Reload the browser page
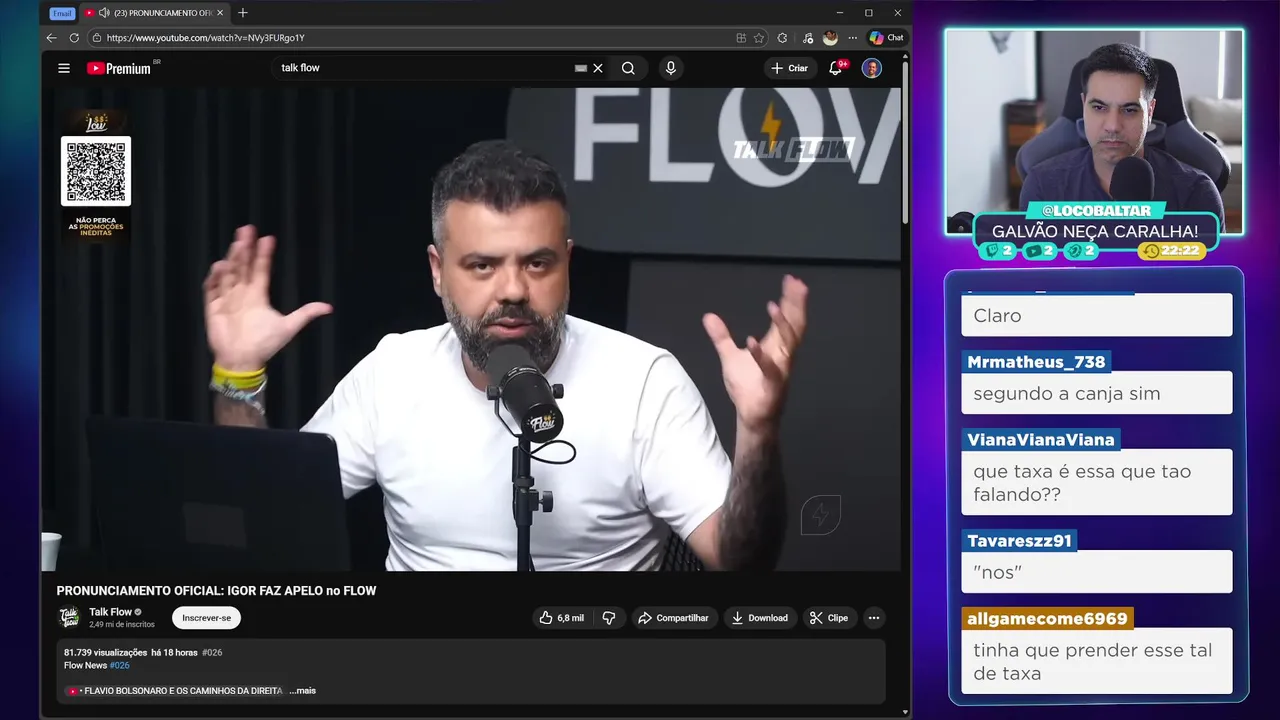 tap(74, 38)
